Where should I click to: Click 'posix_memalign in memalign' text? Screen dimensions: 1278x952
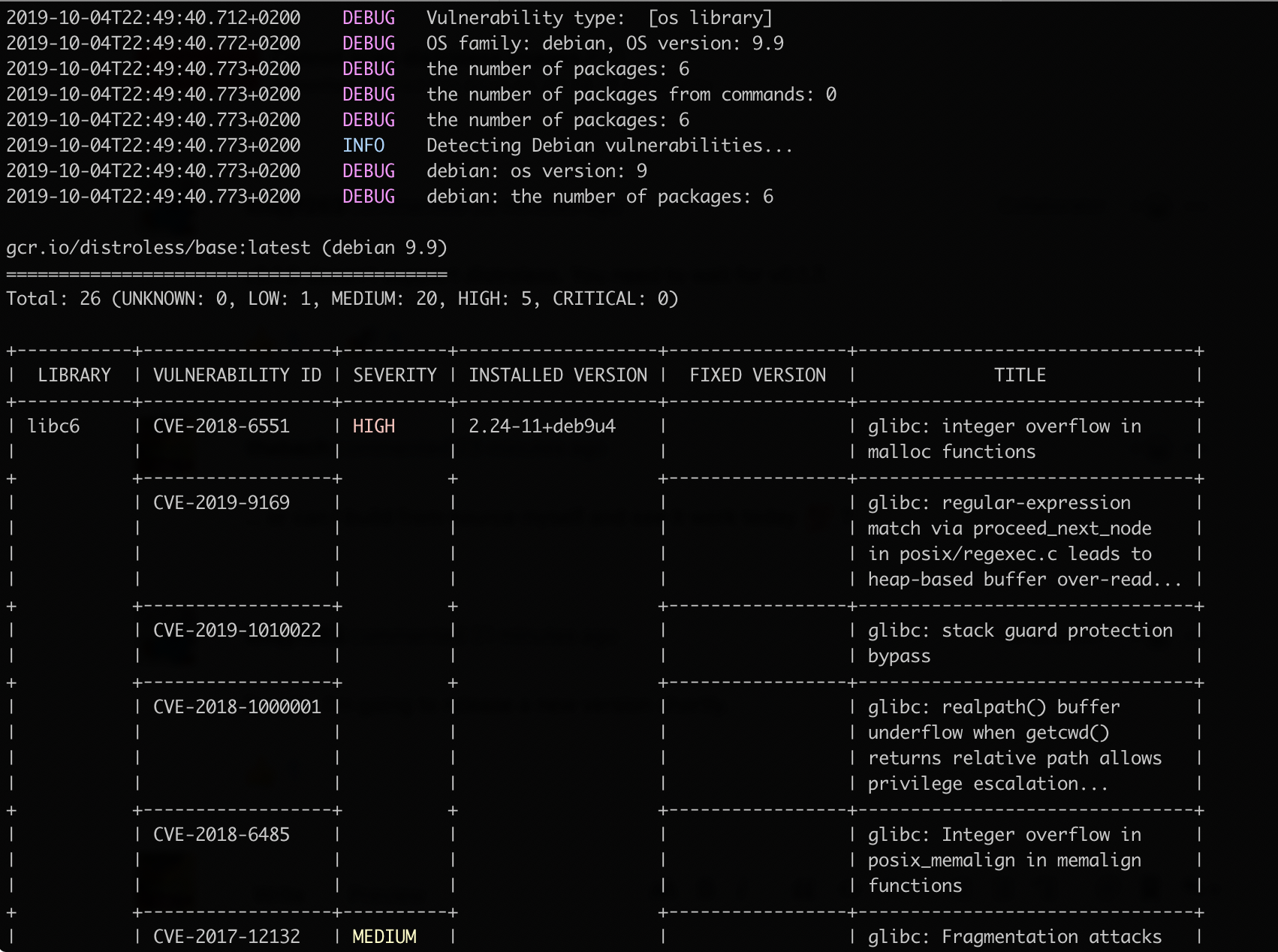[x=1005, y=860]
